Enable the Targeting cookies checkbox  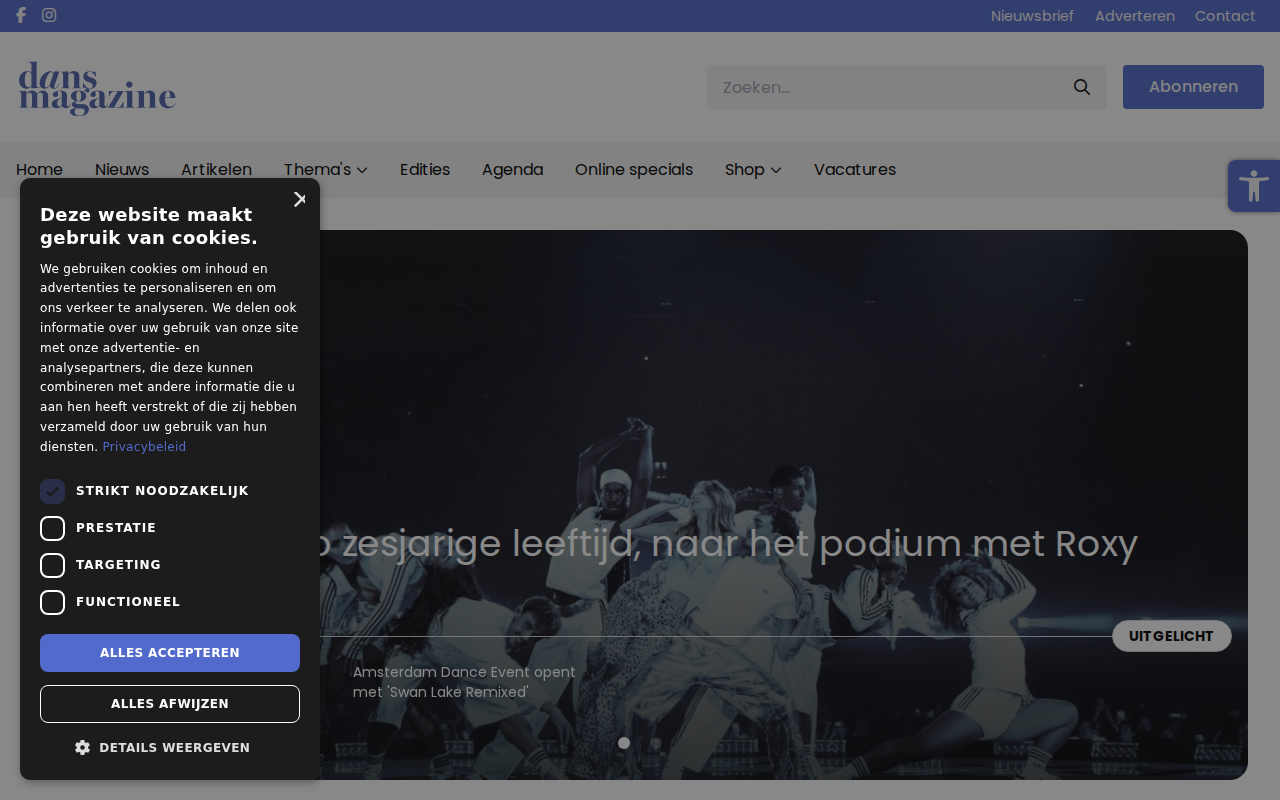(52, 565)
